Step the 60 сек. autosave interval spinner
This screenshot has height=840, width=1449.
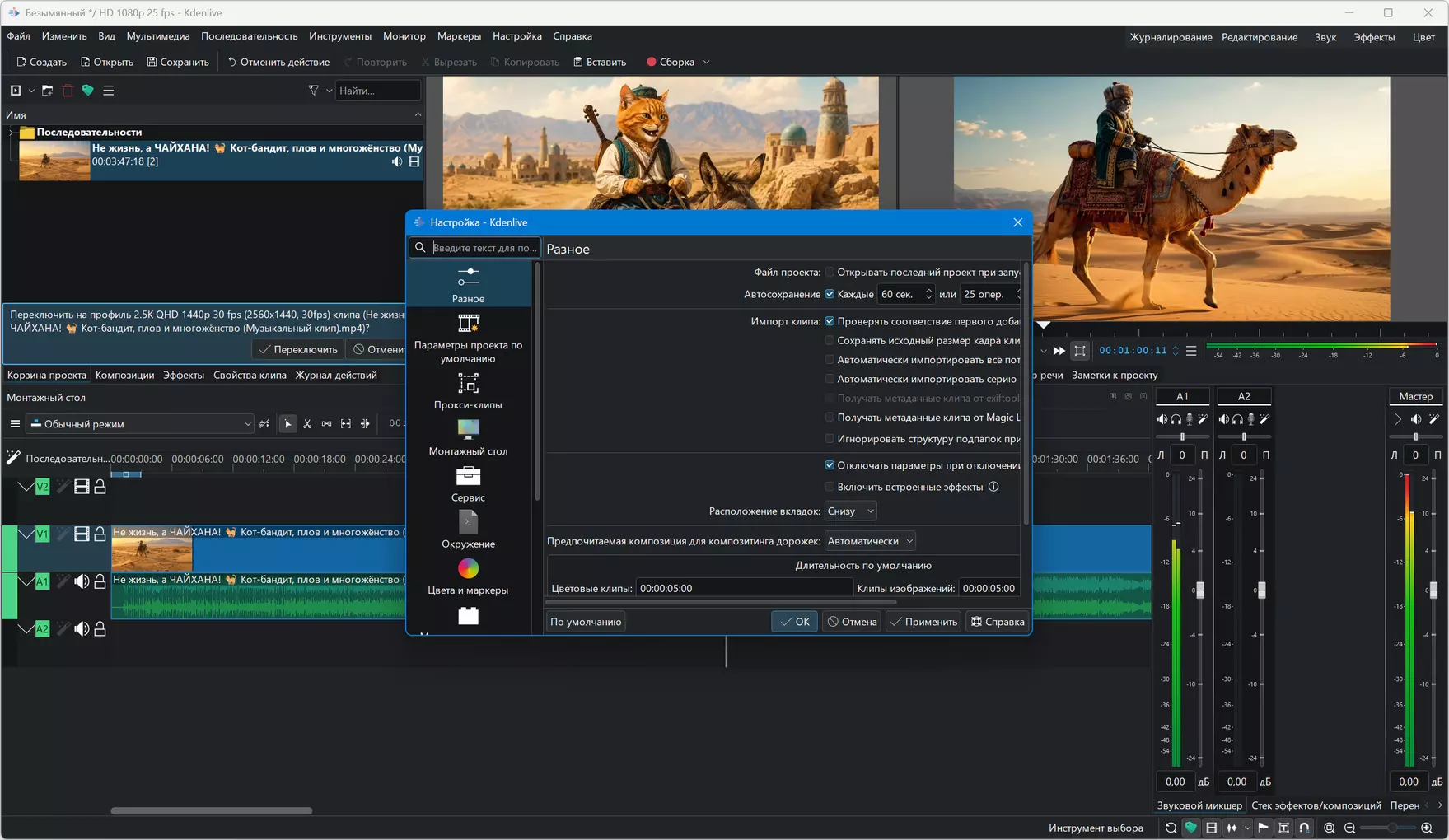tap(929, 294)
